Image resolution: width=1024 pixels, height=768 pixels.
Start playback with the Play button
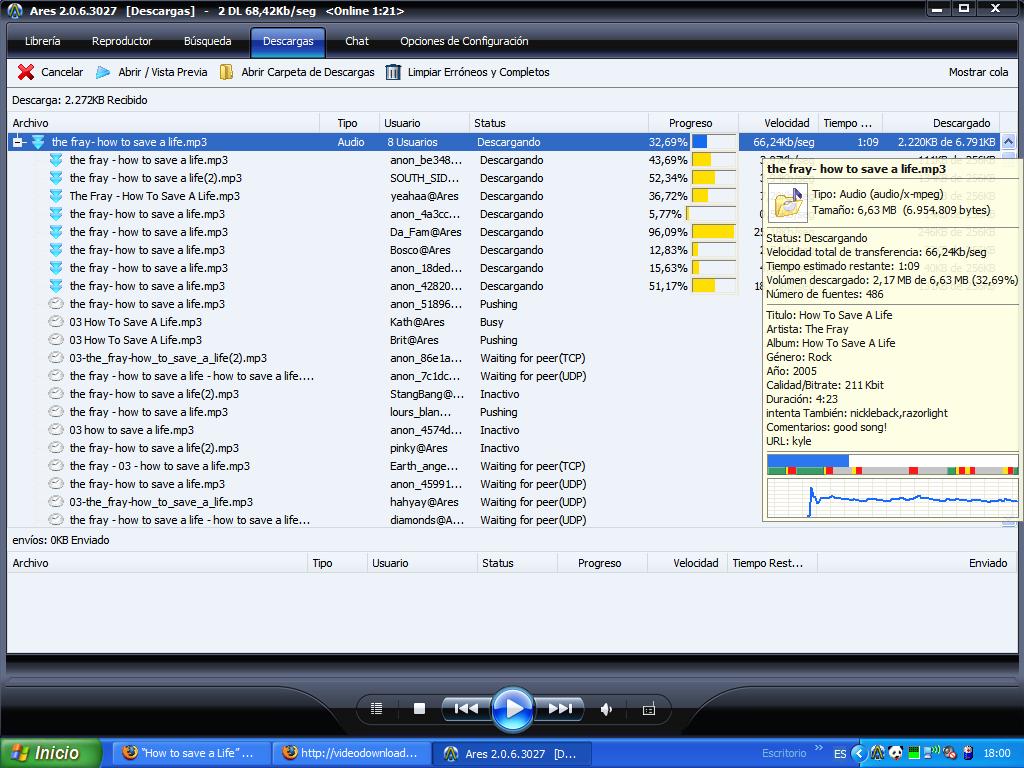[x=513, y=709]
